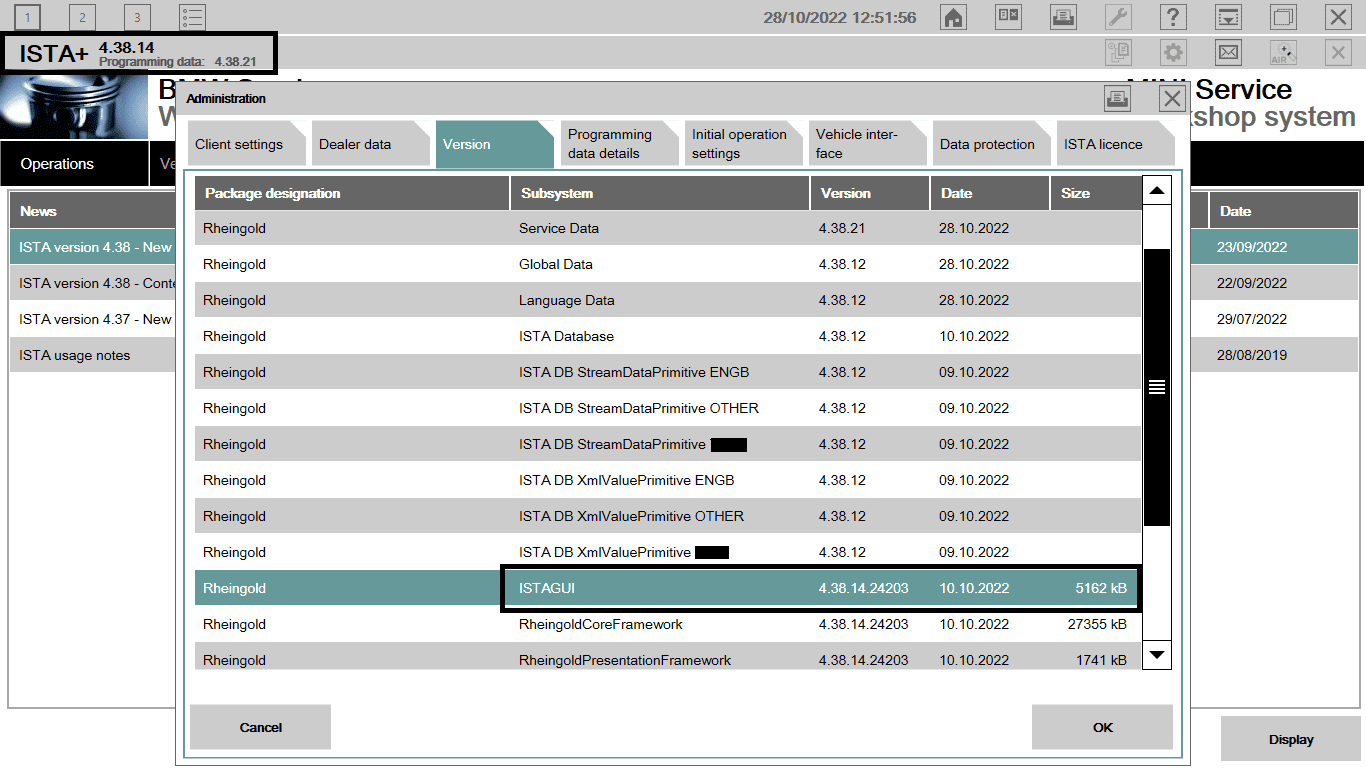The image size is (1366, 768).
Task: Open the help question mark icon
Action: (1173, 17)
